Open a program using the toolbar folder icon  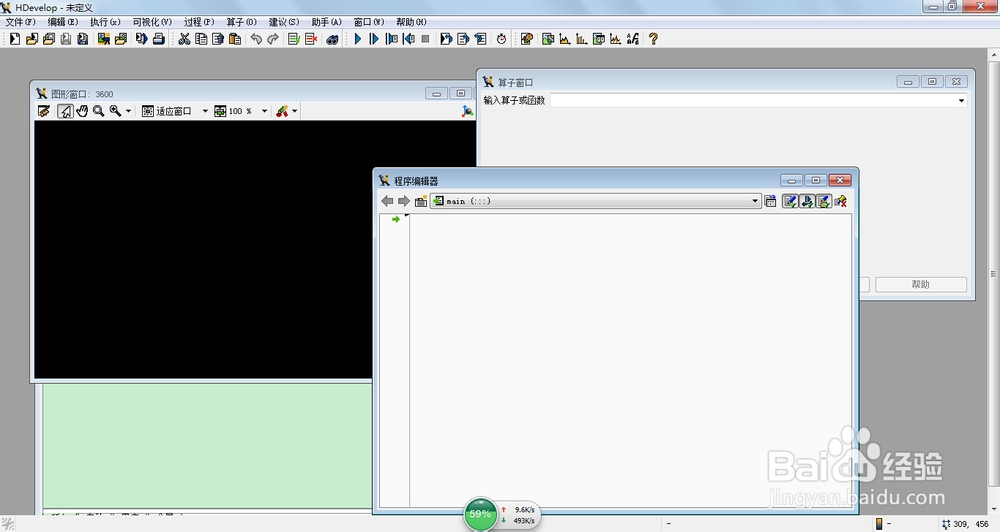pos(32,39)
